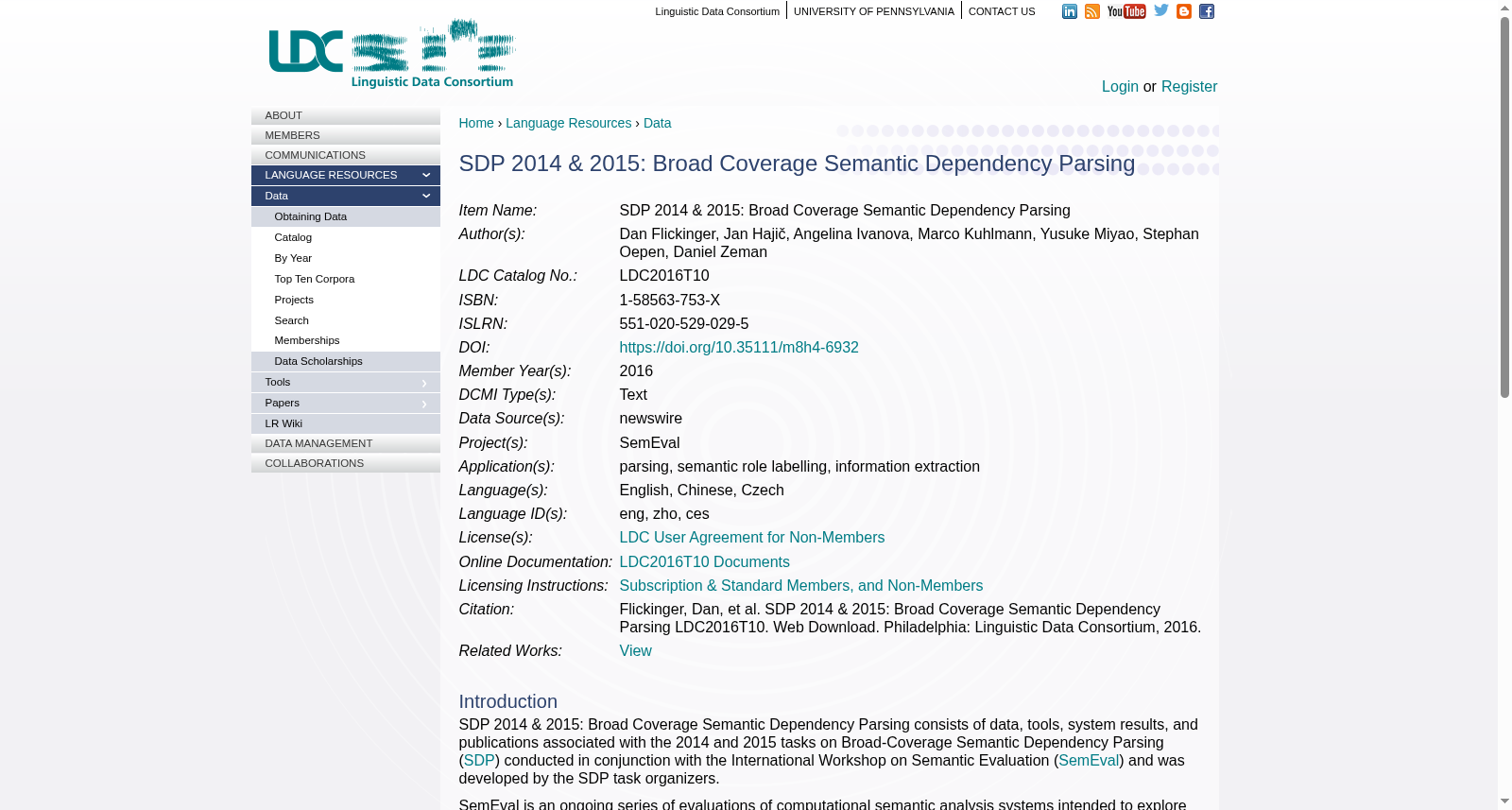Click the page vertical scrollbar thumb
This screenshot has height=810, width=1512.
tap(1504, 208)
